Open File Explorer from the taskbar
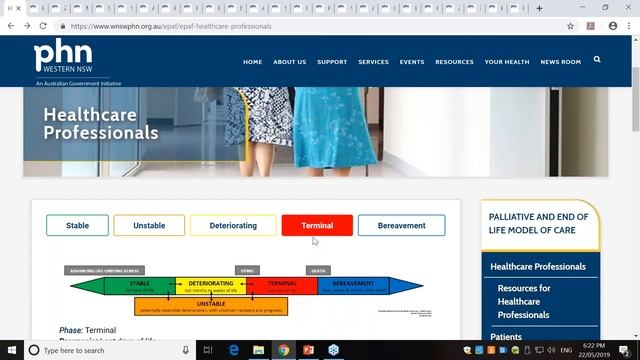The height and width of the screenshot is (360, 640). click(258, 350)
